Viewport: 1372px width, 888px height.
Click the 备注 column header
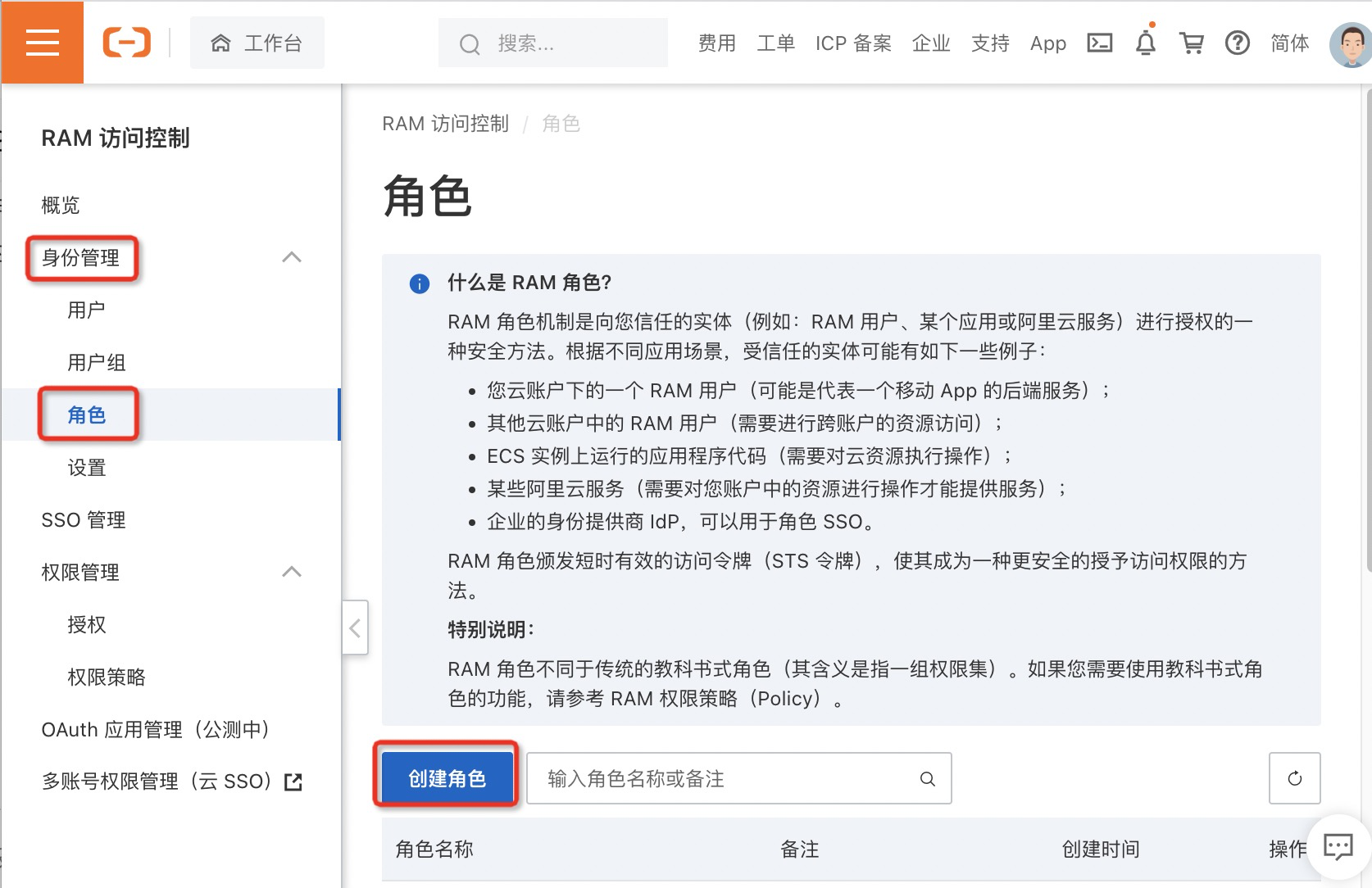pyautogui.click(x=800, y=849)
